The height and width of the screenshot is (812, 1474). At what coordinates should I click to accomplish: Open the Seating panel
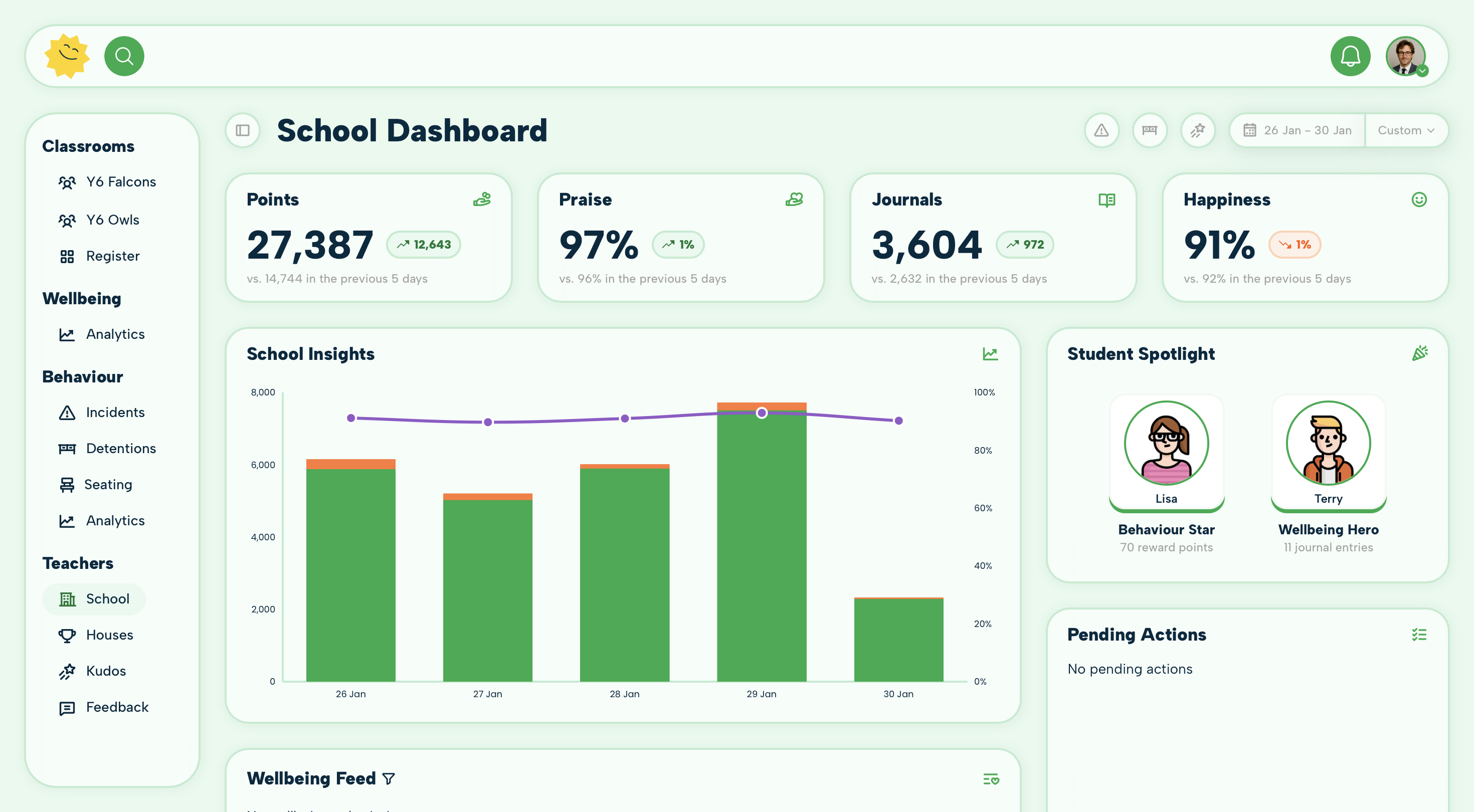point(108,484)
